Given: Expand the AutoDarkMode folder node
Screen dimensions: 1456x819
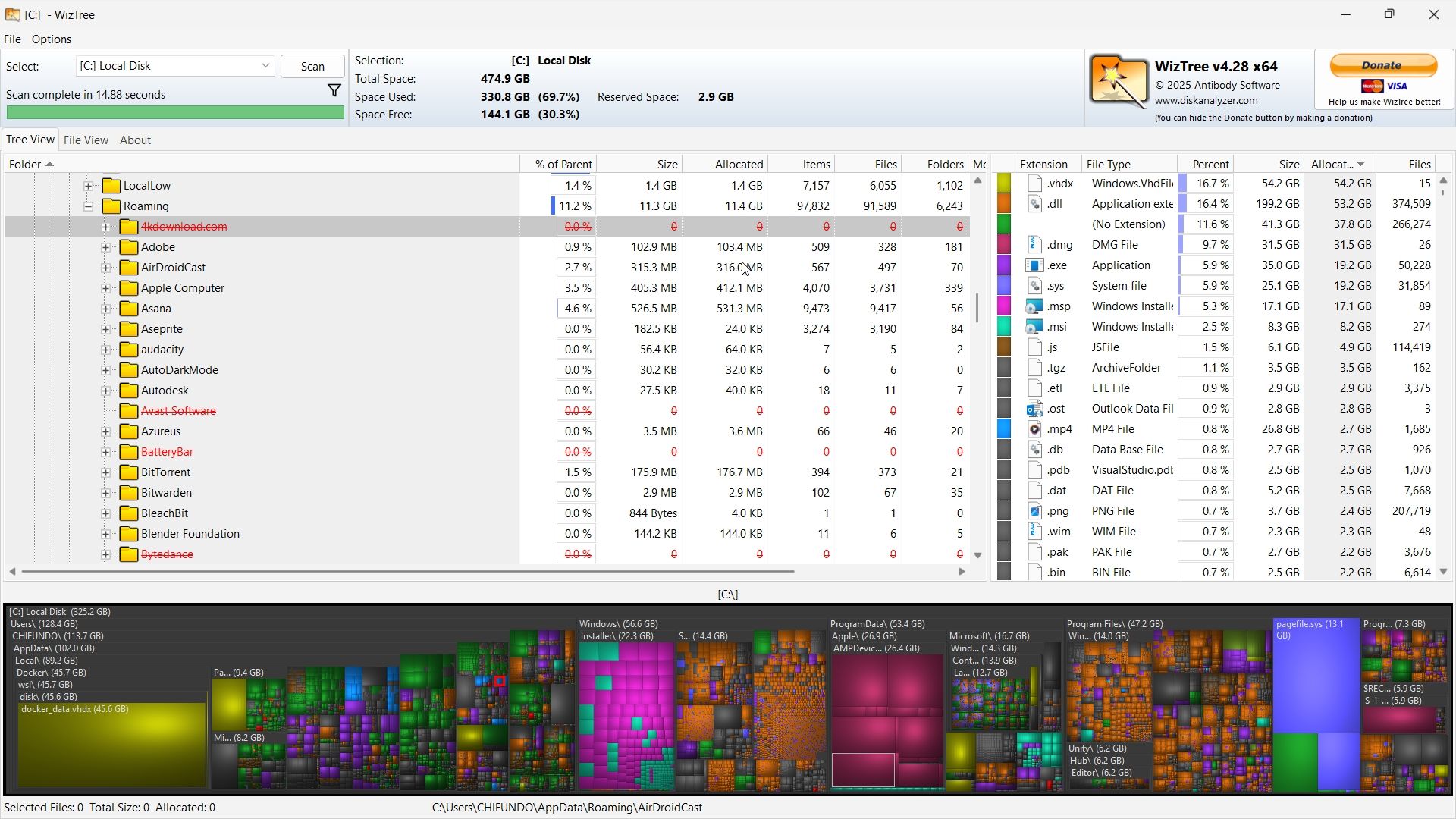Looking at the screenshot, I should click(105, 370).
